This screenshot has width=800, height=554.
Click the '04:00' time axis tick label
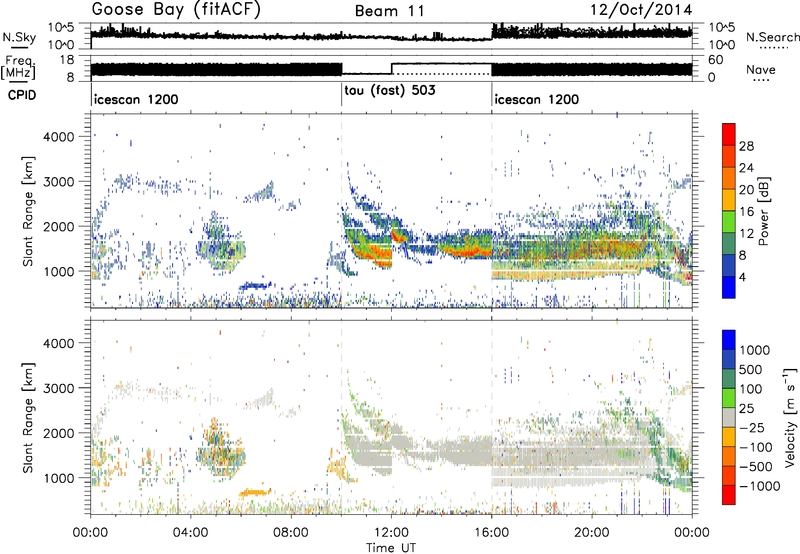click(191, 533)
